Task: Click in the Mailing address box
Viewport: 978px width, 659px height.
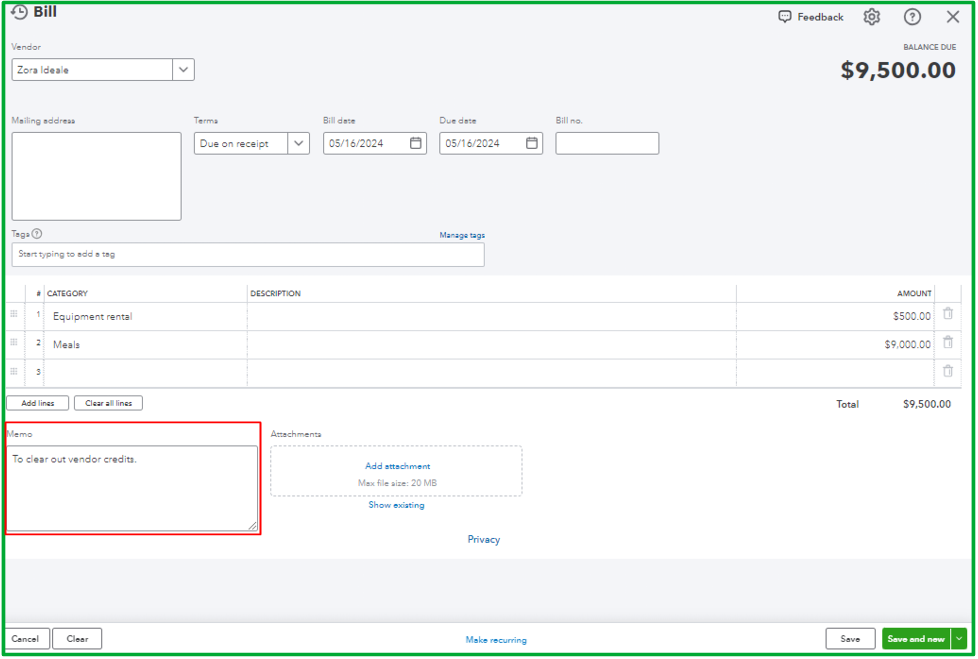Action: coord(97,176)
